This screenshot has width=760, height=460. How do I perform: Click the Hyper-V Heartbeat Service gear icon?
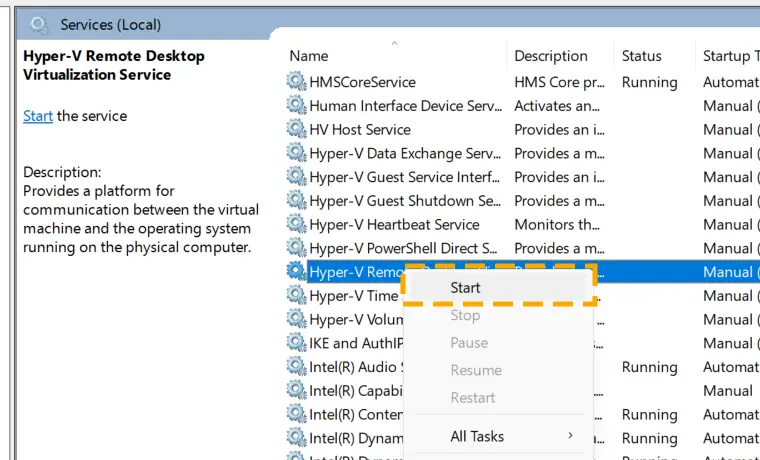296,223
